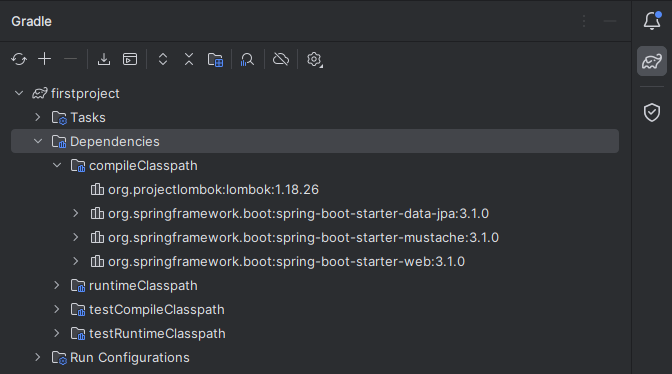Expand runtimeClasspath node
The height and width of the screenshot is (374, 672).
[57, 285]
